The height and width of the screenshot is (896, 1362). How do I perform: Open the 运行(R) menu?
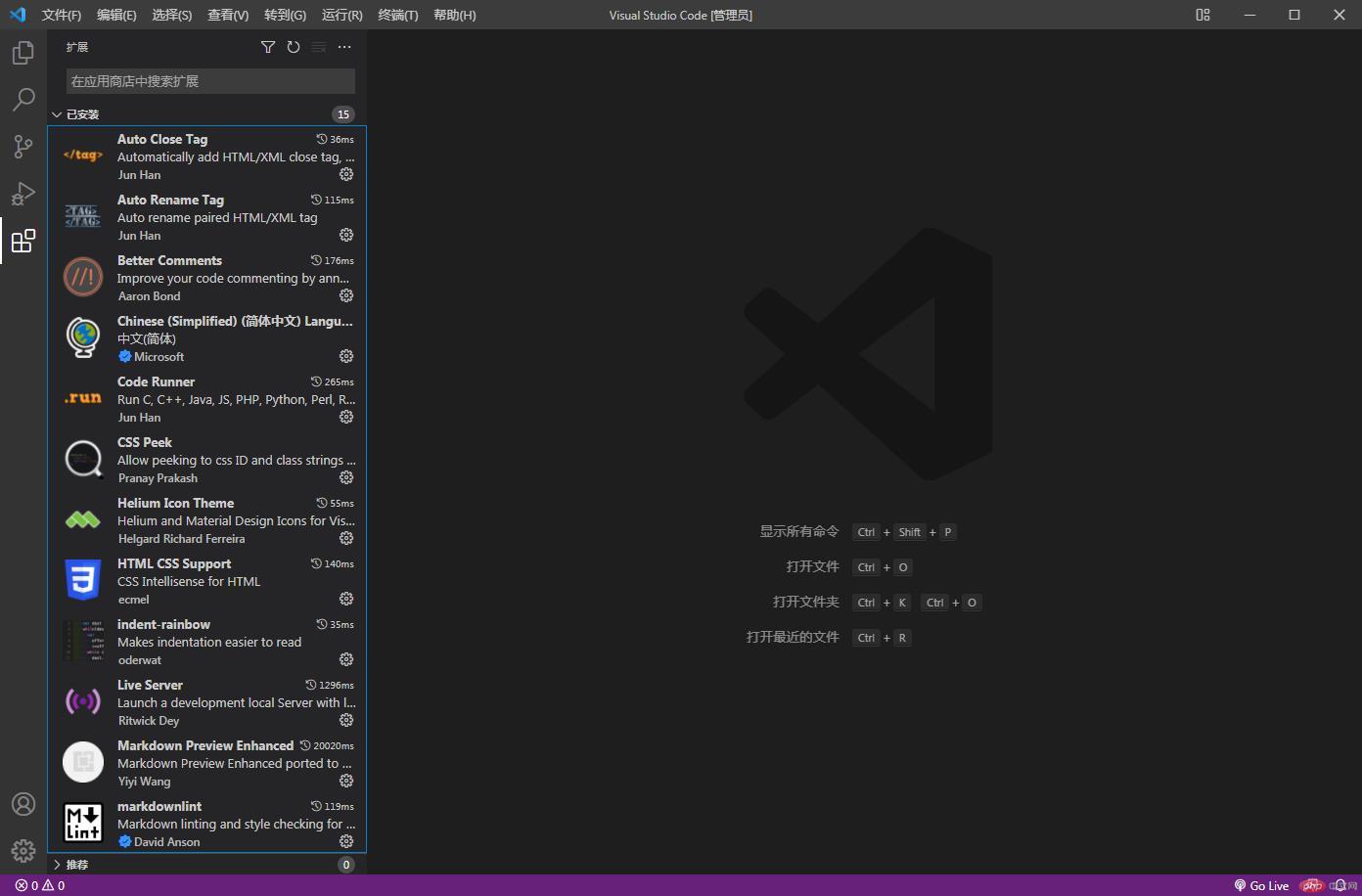(x=341, y=15)
